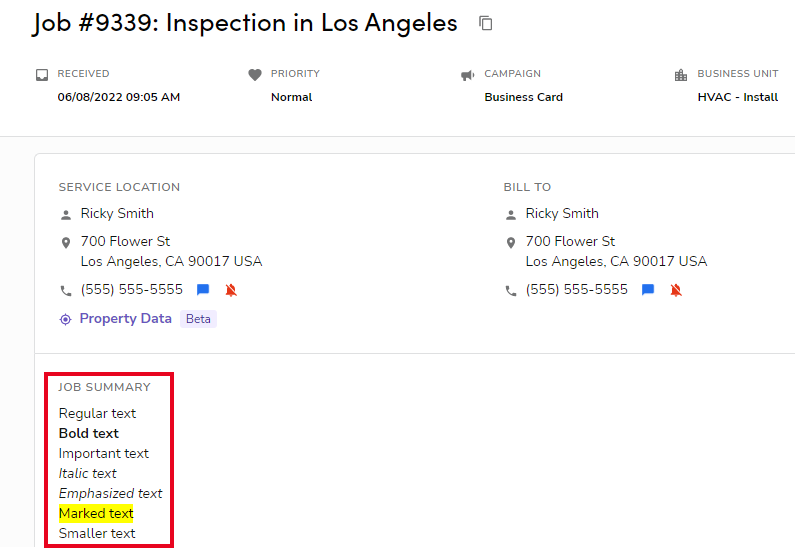The height and width of the screenshot is (548, 795).
Task: Open text message for Service Location phone
Action: [x=203, y=290]
